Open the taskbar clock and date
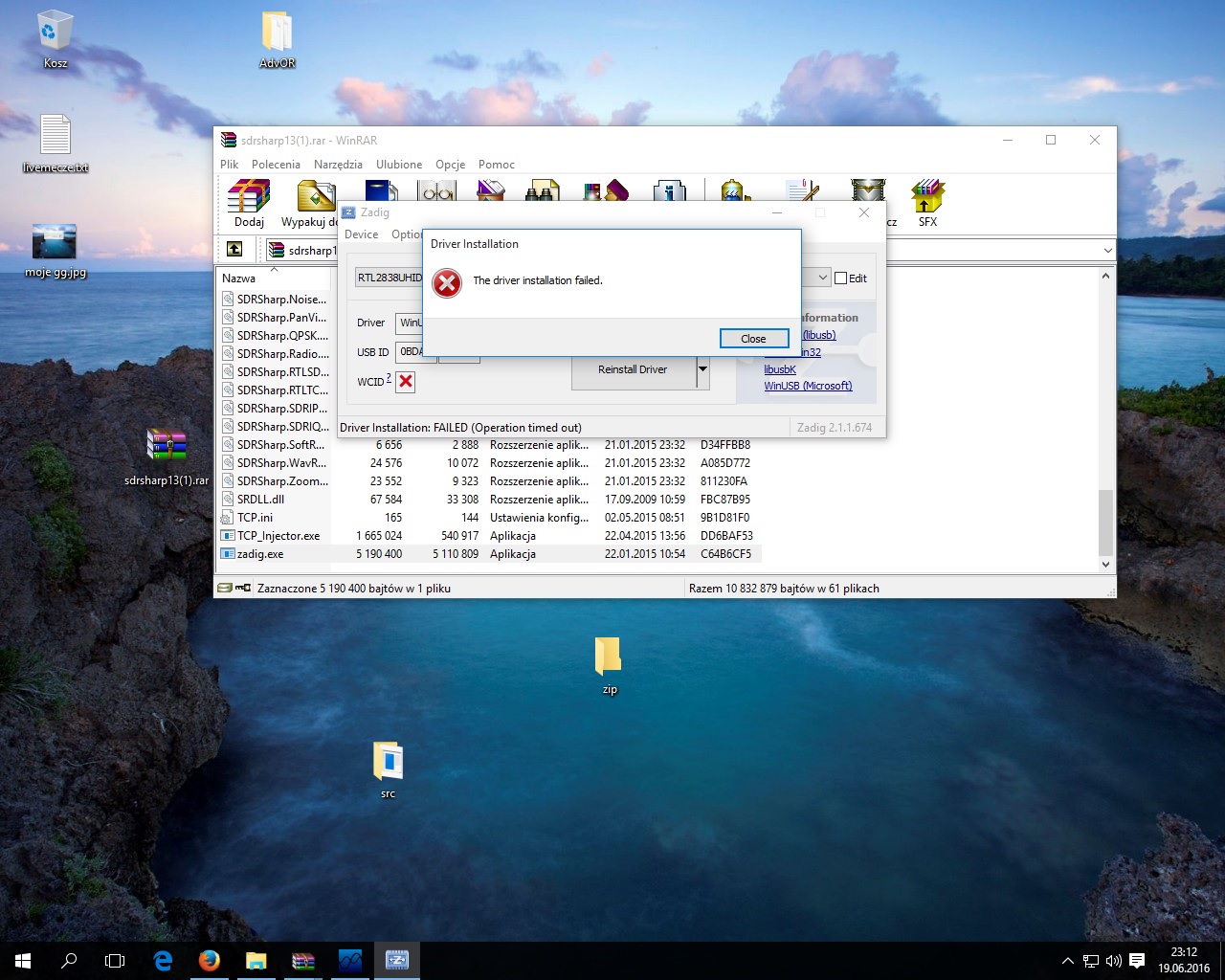Image resolution: width=1225 pixels, height=980 pixels. (1184, 961)
